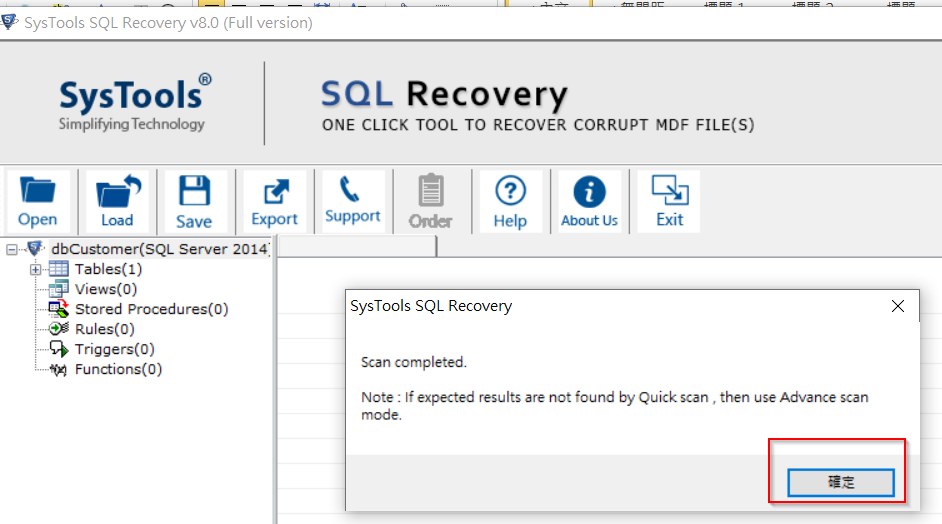Screen dimensions: 942x524
Task: Click the Functions icon in tree
Action: point(59,369)
